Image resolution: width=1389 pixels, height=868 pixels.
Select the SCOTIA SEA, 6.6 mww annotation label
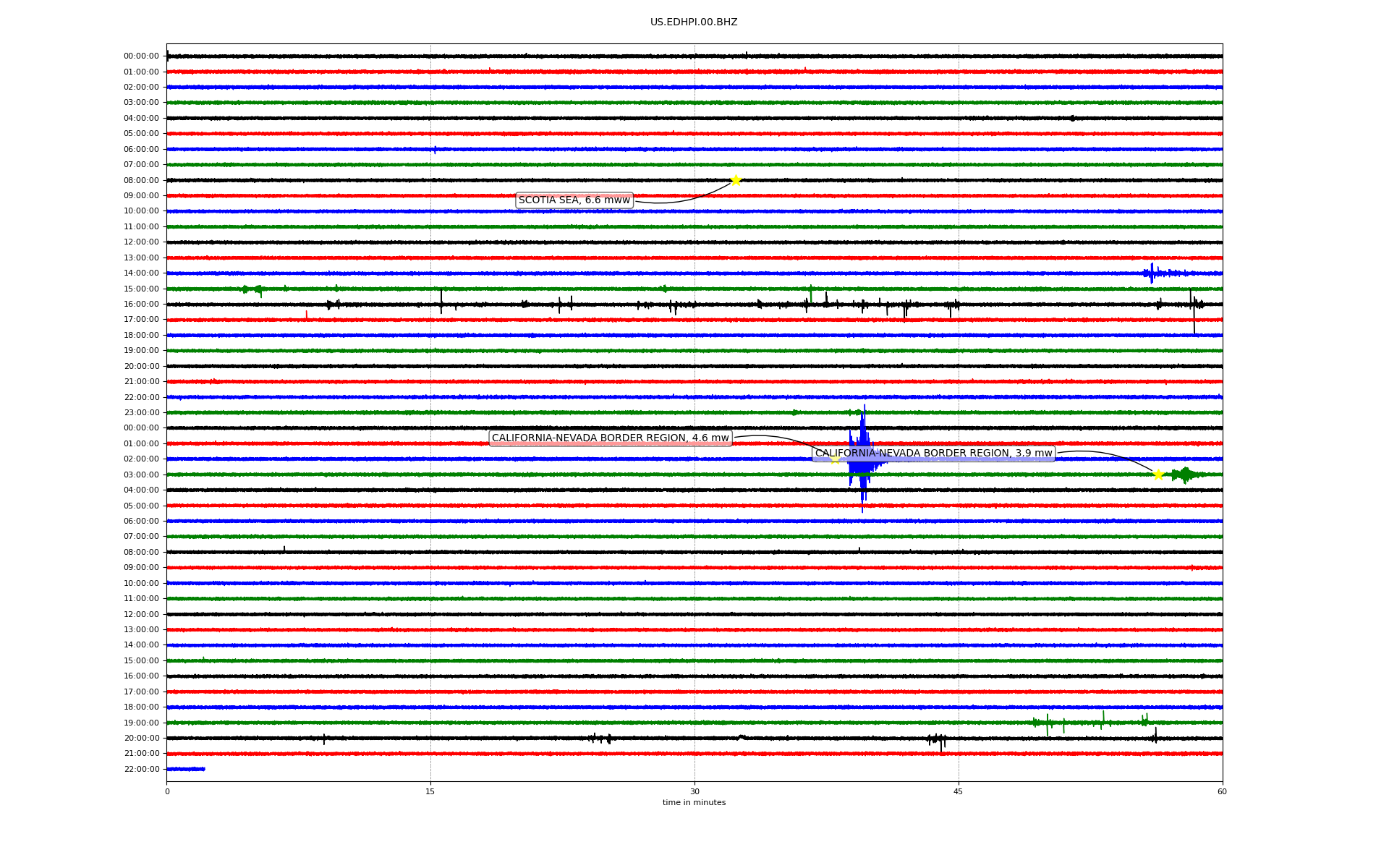574,200
